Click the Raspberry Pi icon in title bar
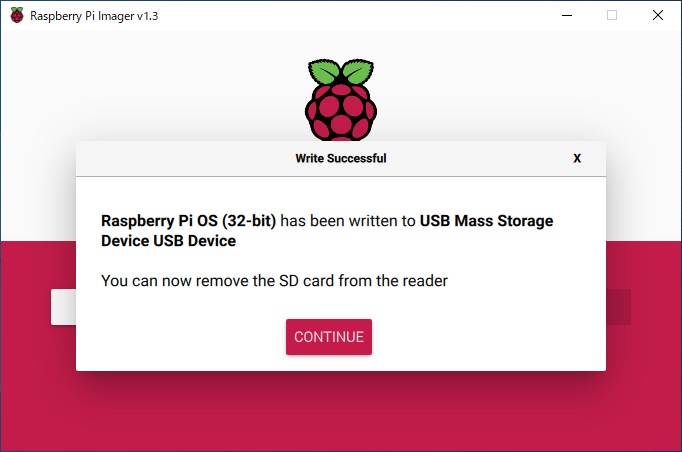 [17, 15]
